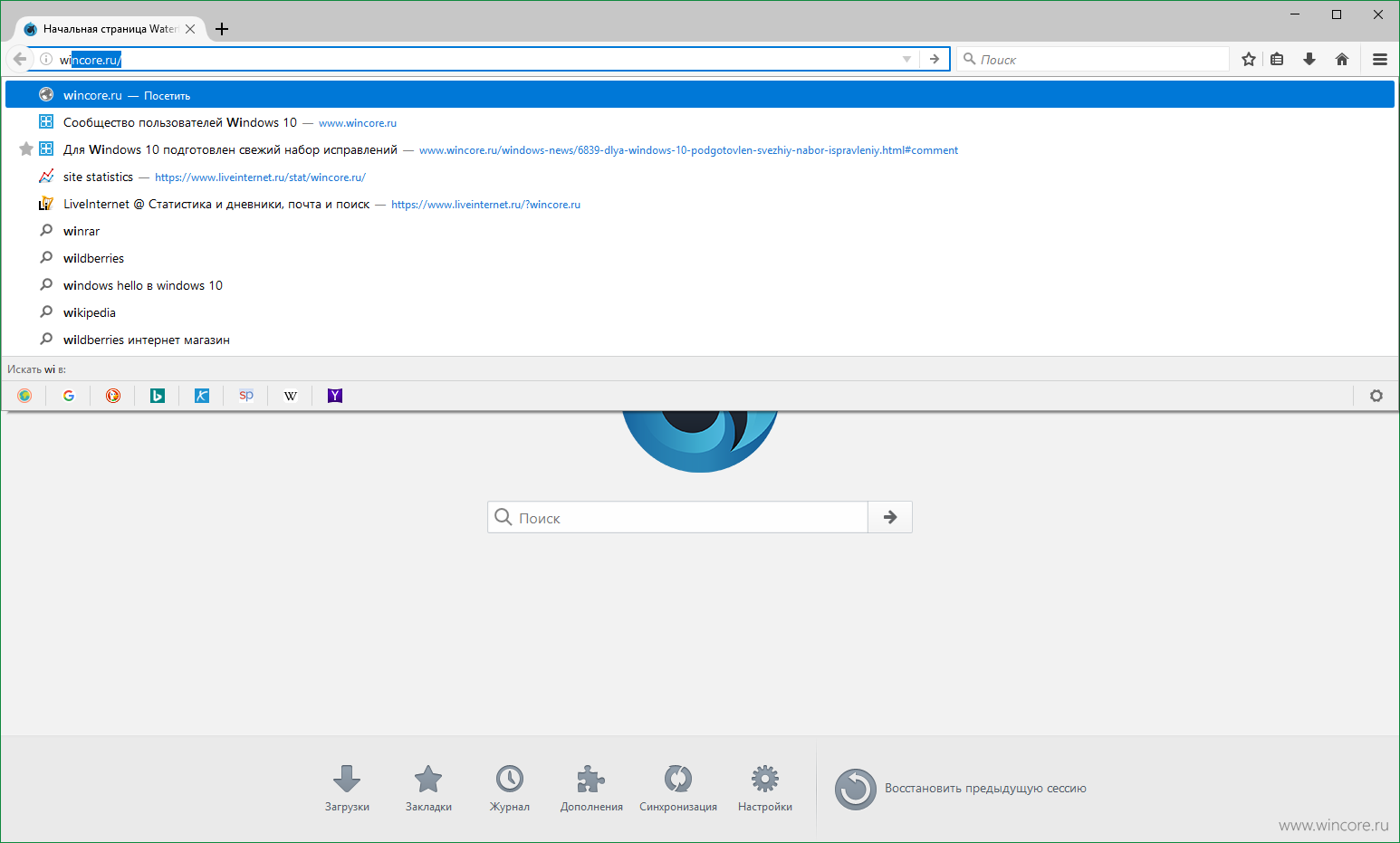Expand address bar history dropdown arrow
This screenshot has width=1400, height=843.
906,59
